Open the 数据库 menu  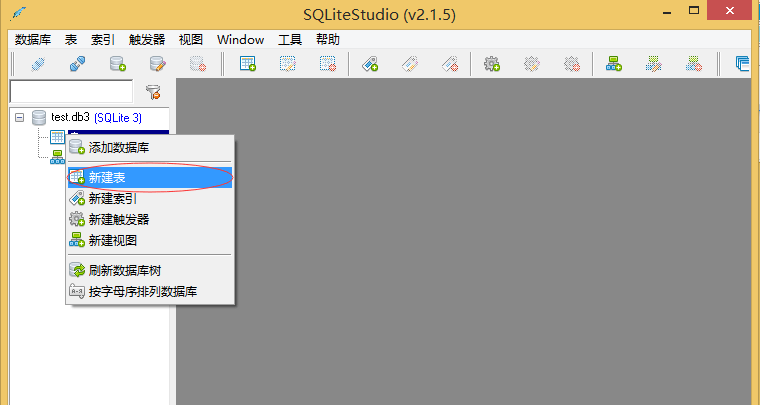pyautogui.click(x=33, y=40)
